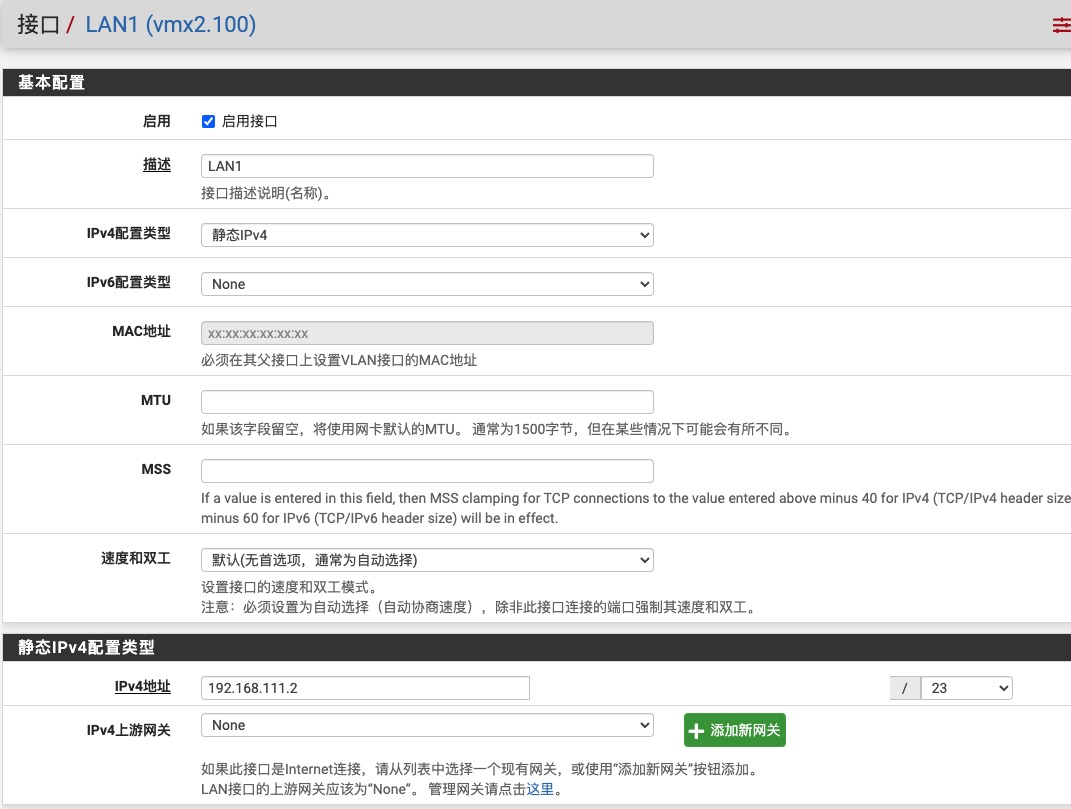Click the 静态IPv4配置类型 section header
Viewport: 1071px width, 809px height.
86,647
